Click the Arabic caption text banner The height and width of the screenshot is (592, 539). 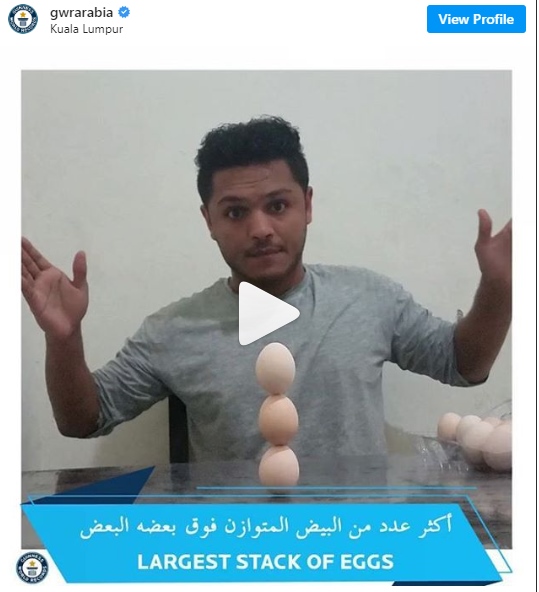266,526
